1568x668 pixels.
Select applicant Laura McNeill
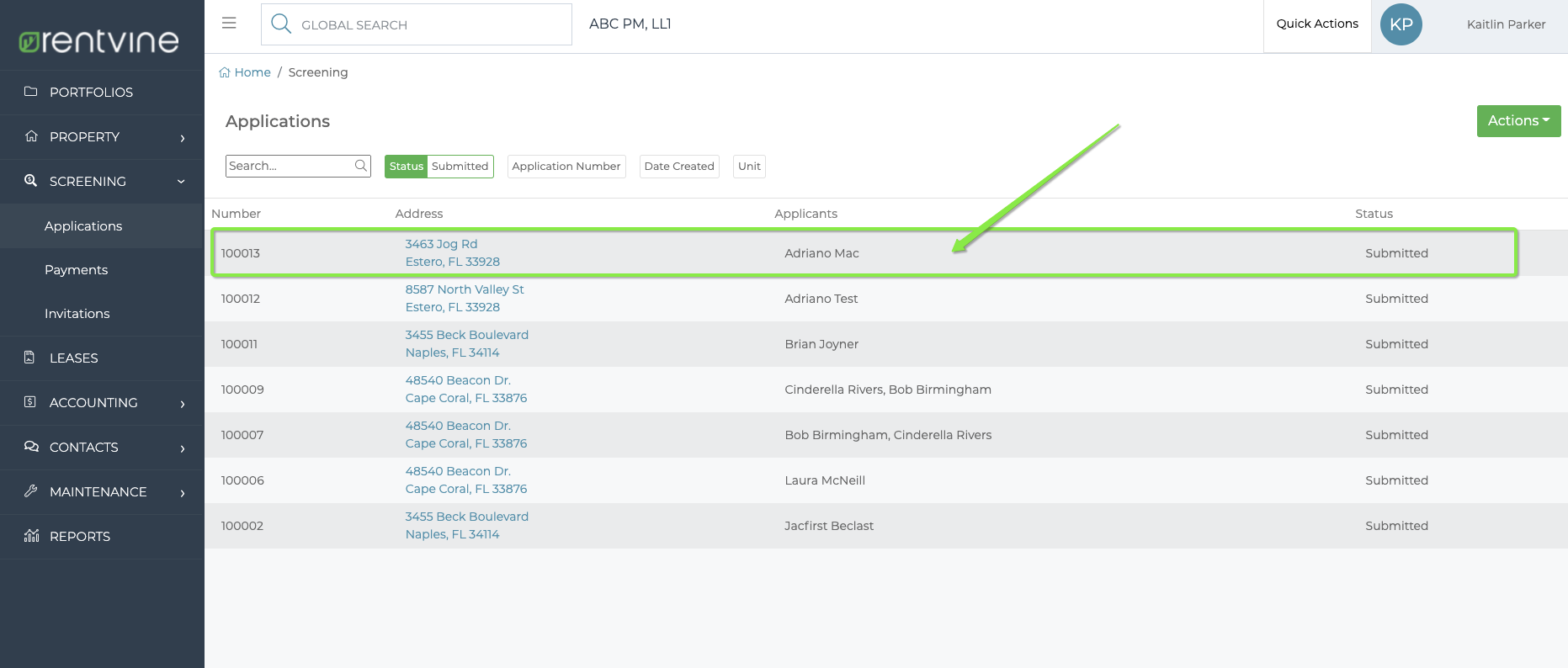point(825,480)
